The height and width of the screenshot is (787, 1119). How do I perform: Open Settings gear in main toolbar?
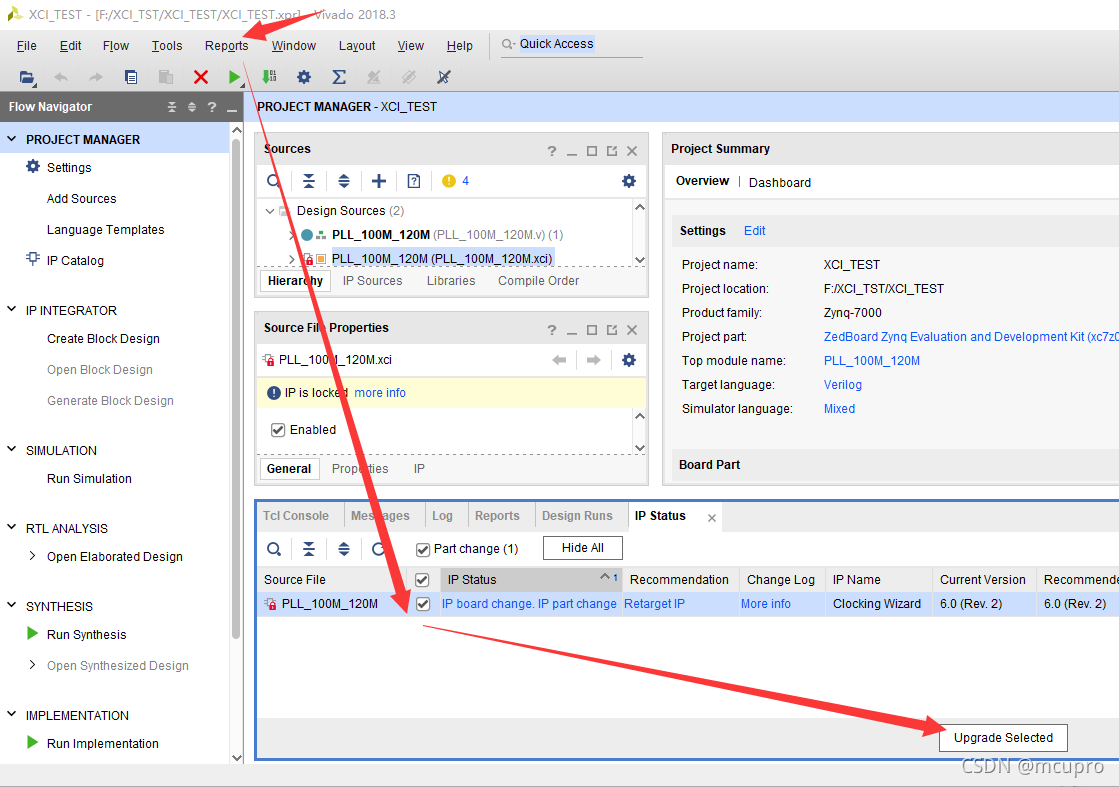click(x=304, y=77)
